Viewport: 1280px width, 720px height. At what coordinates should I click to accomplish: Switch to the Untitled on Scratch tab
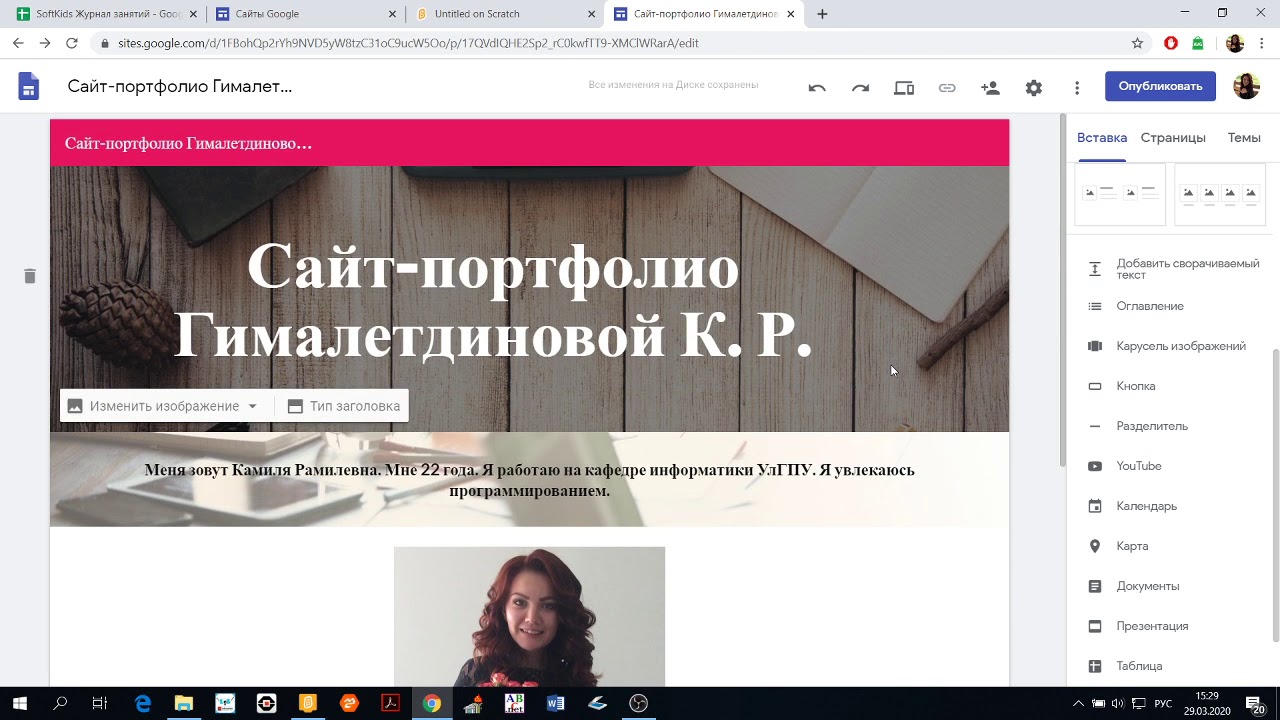(x=505, y=14)
